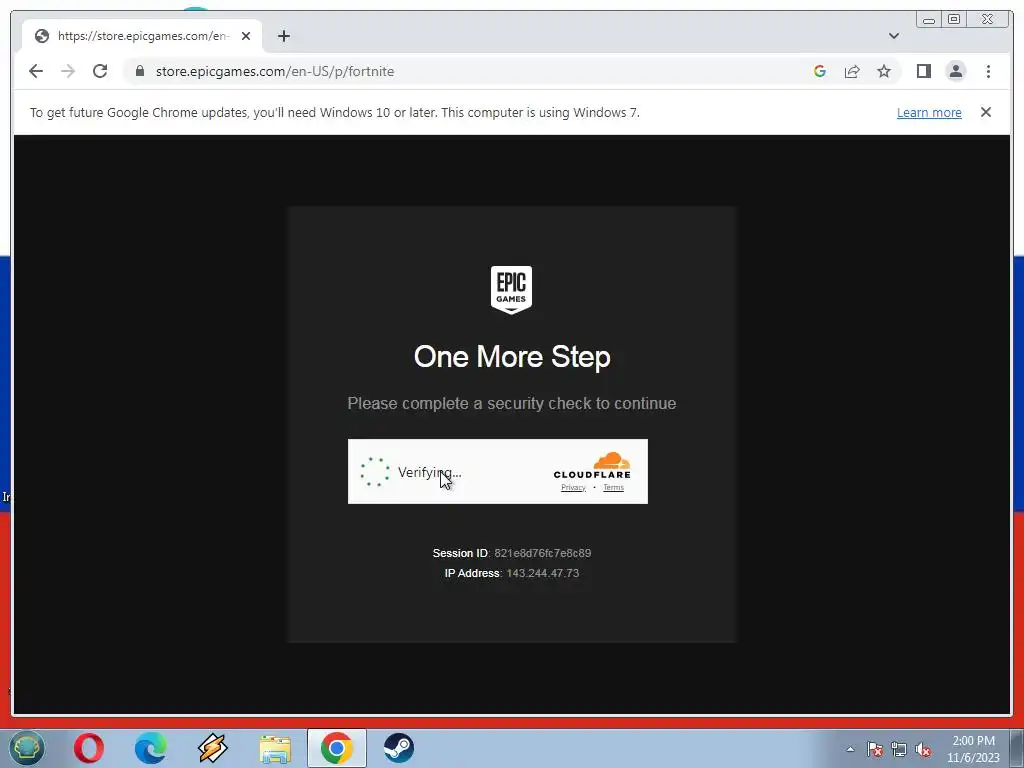The image size is (1024, 768).
Task: Open the clock showing 2:00 PM
Action: point(973,749)
